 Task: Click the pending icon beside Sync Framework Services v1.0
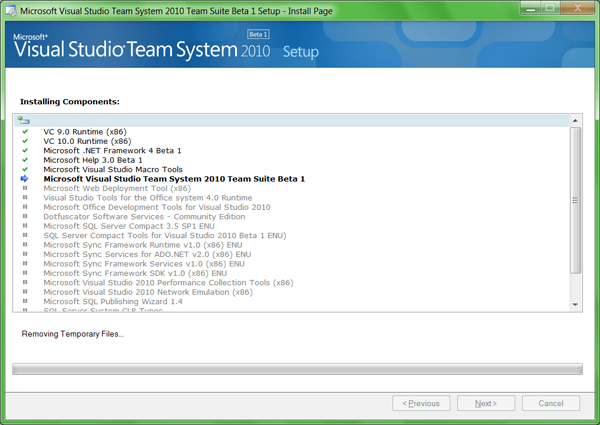pyautogui.click(x=25, y=264)
